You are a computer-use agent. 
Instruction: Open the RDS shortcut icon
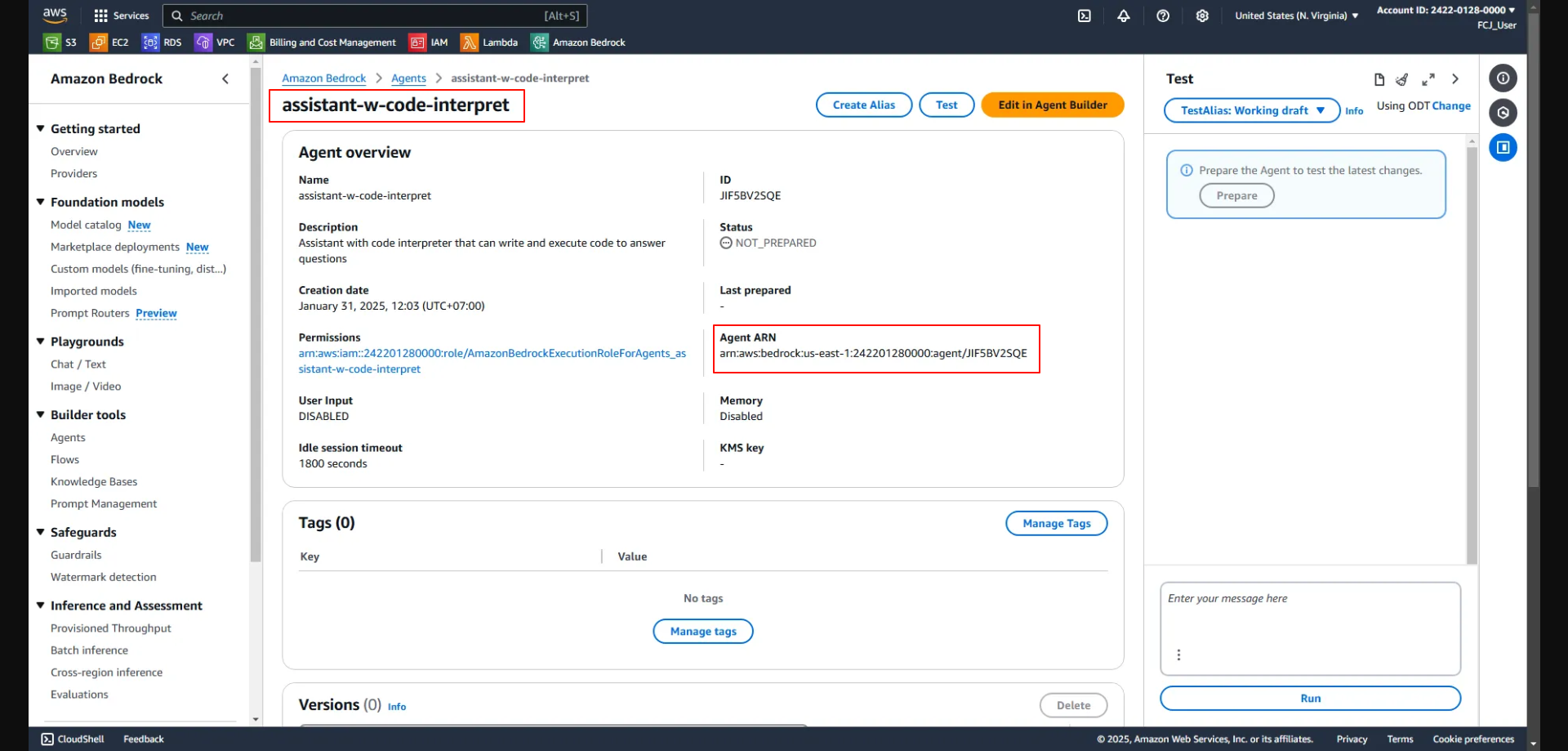click(150, 42)
